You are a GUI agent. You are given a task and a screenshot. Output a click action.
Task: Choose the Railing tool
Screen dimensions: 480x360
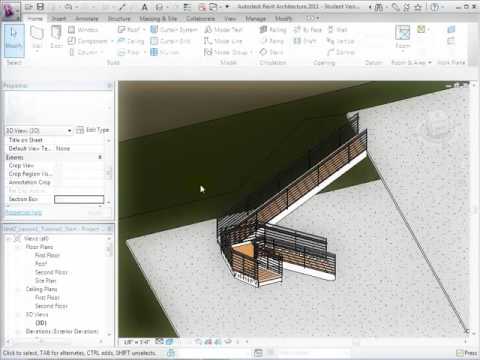click(x=273, y=30)
